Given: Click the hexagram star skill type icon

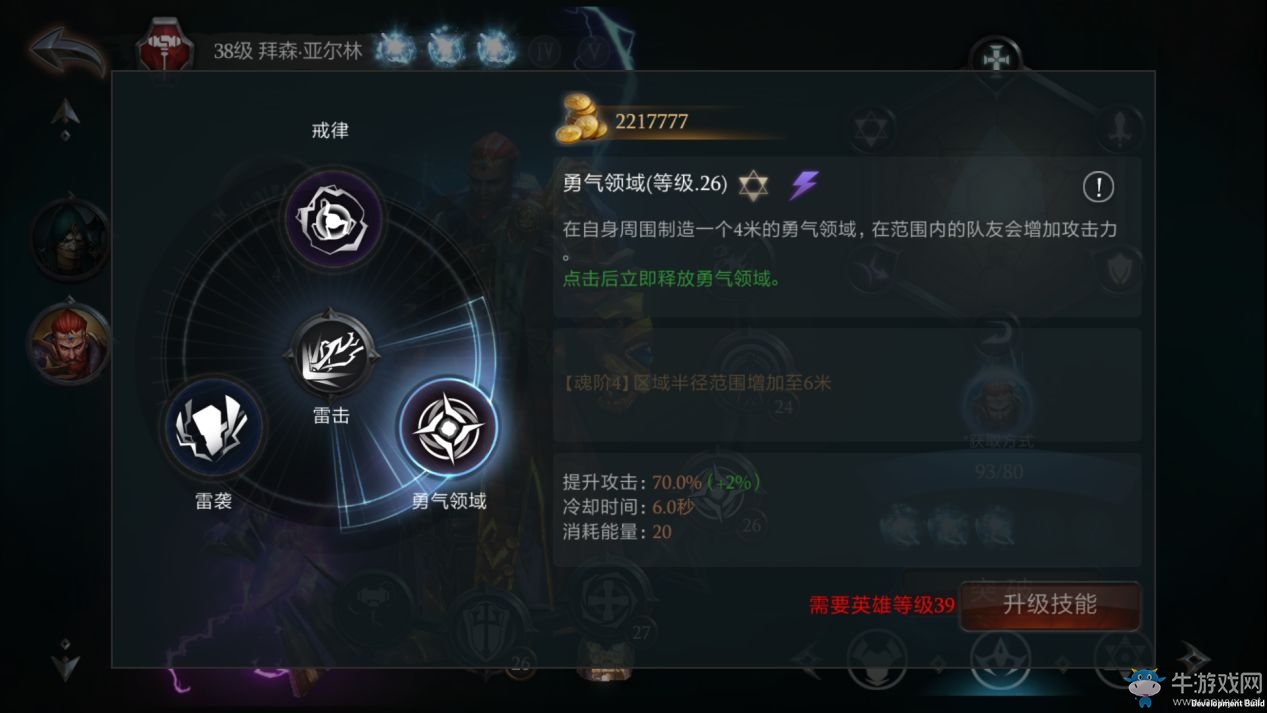Looking at the screenshot, I should point(753,185).
